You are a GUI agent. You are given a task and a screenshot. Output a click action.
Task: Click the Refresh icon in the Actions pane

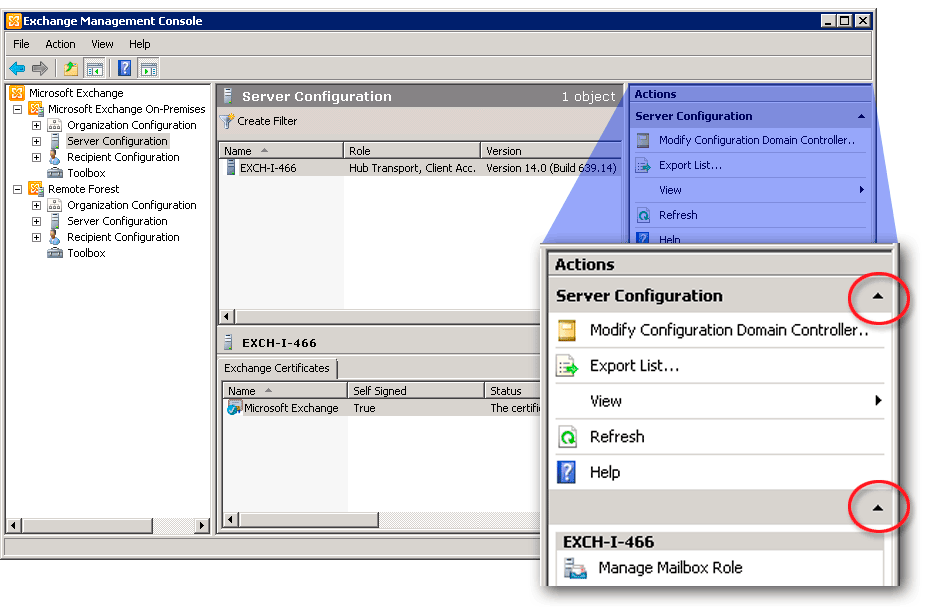[x=568, y=437]
